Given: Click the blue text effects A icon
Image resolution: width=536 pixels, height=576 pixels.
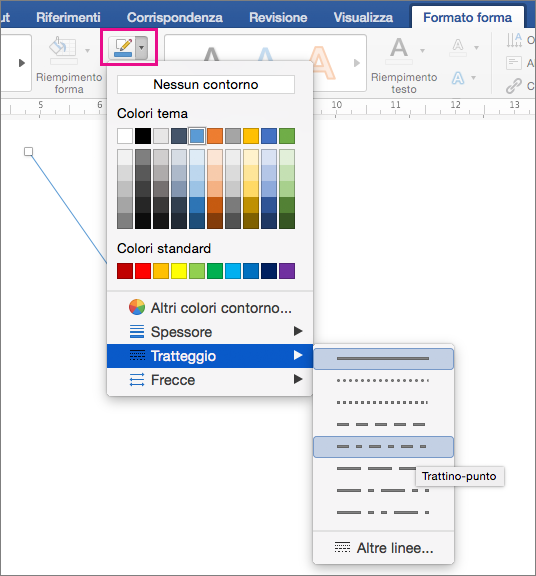Looking at the screenshot, I should (x=458, y=78).
